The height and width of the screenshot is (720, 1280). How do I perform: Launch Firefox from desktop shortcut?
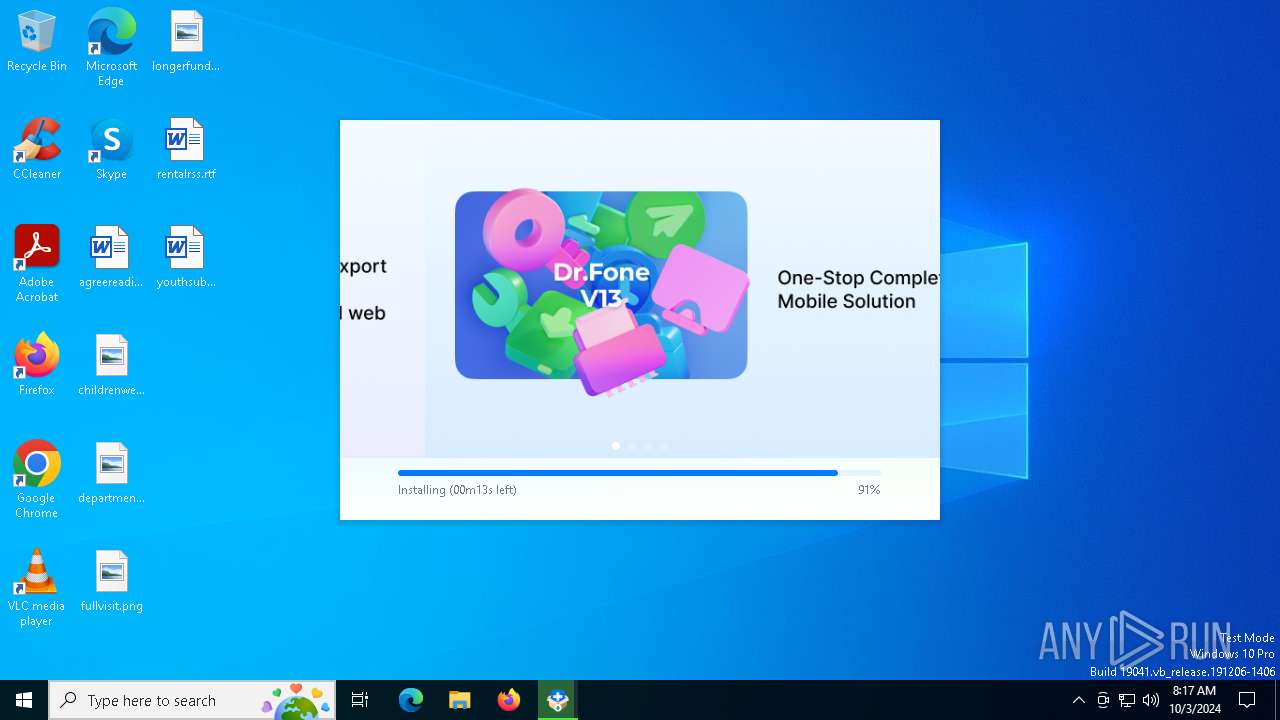tap(37, 366)
